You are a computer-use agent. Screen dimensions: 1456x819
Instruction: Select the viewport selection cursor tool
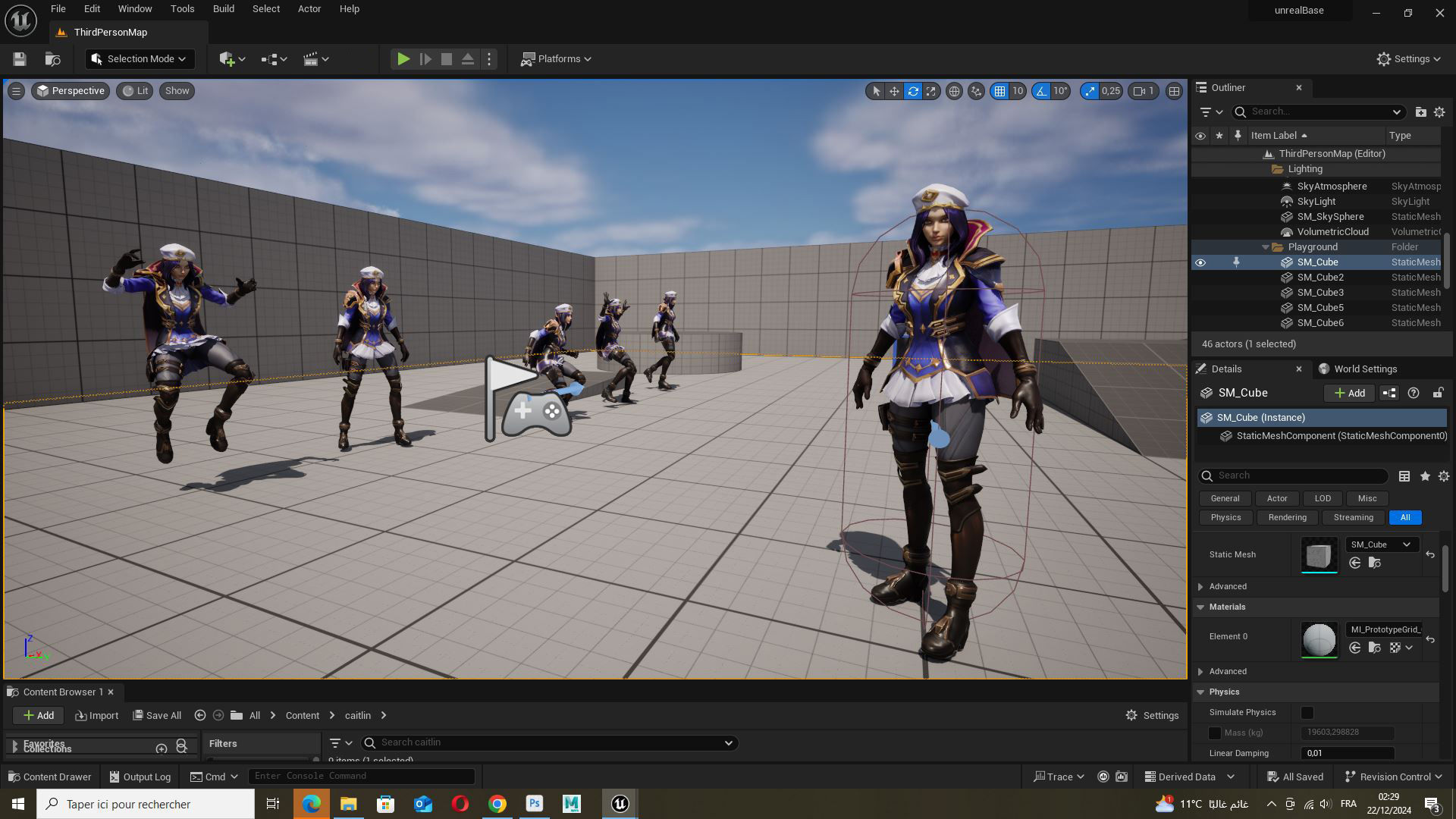[x=876, y=91]
